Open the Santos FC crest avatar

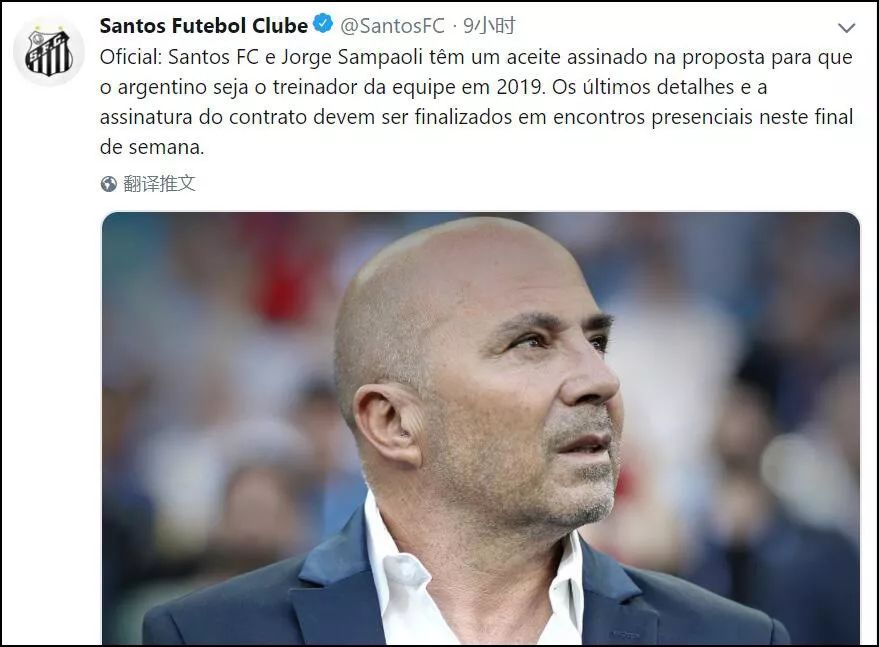pos(49,52)
